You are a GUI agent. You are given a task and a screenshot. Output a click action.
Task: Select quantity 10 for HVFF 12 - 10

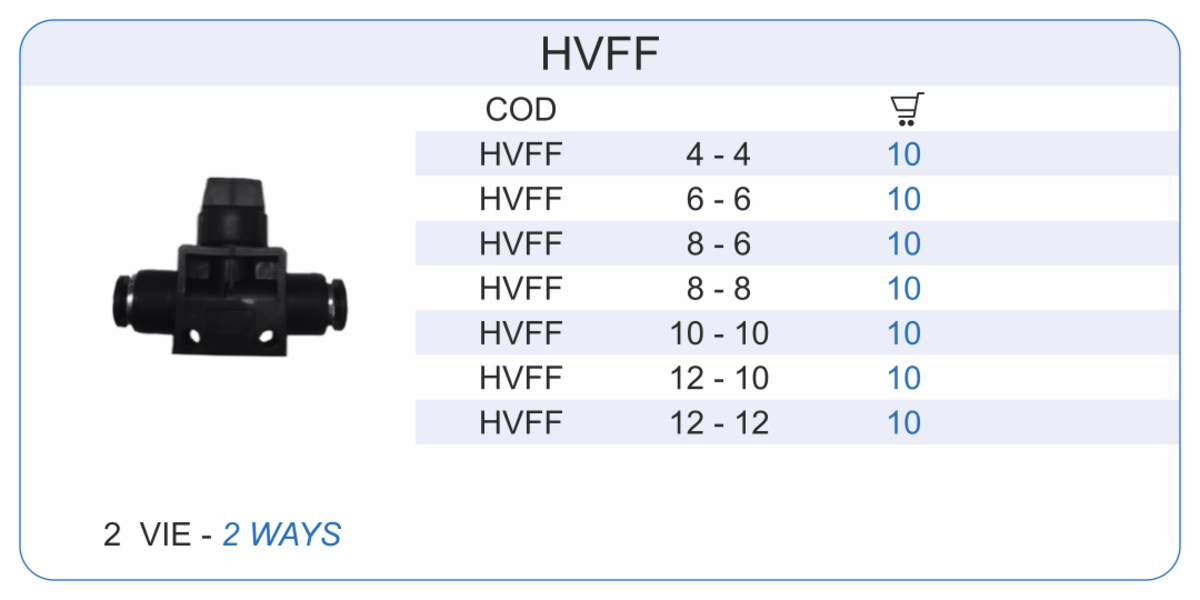tap(904, 378)
